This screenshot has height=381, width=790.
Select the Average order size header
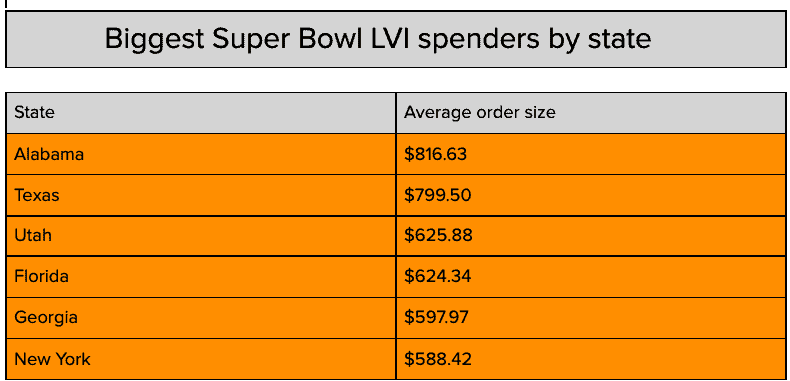[x=591, y=112]
